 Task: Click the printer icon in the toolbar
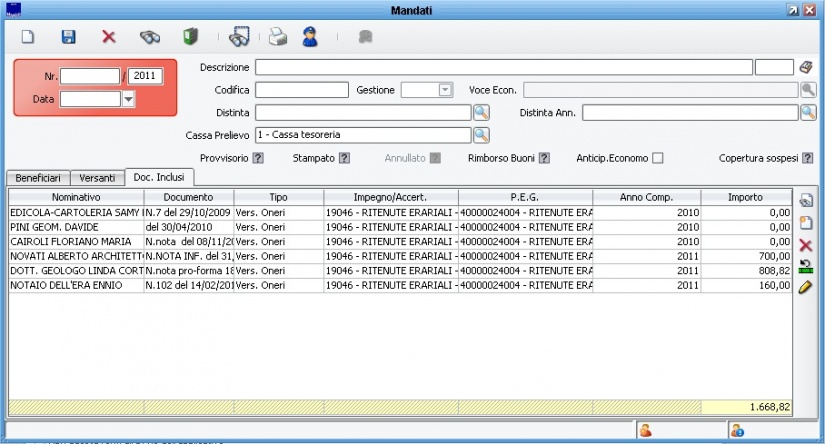tap(277, 38)
